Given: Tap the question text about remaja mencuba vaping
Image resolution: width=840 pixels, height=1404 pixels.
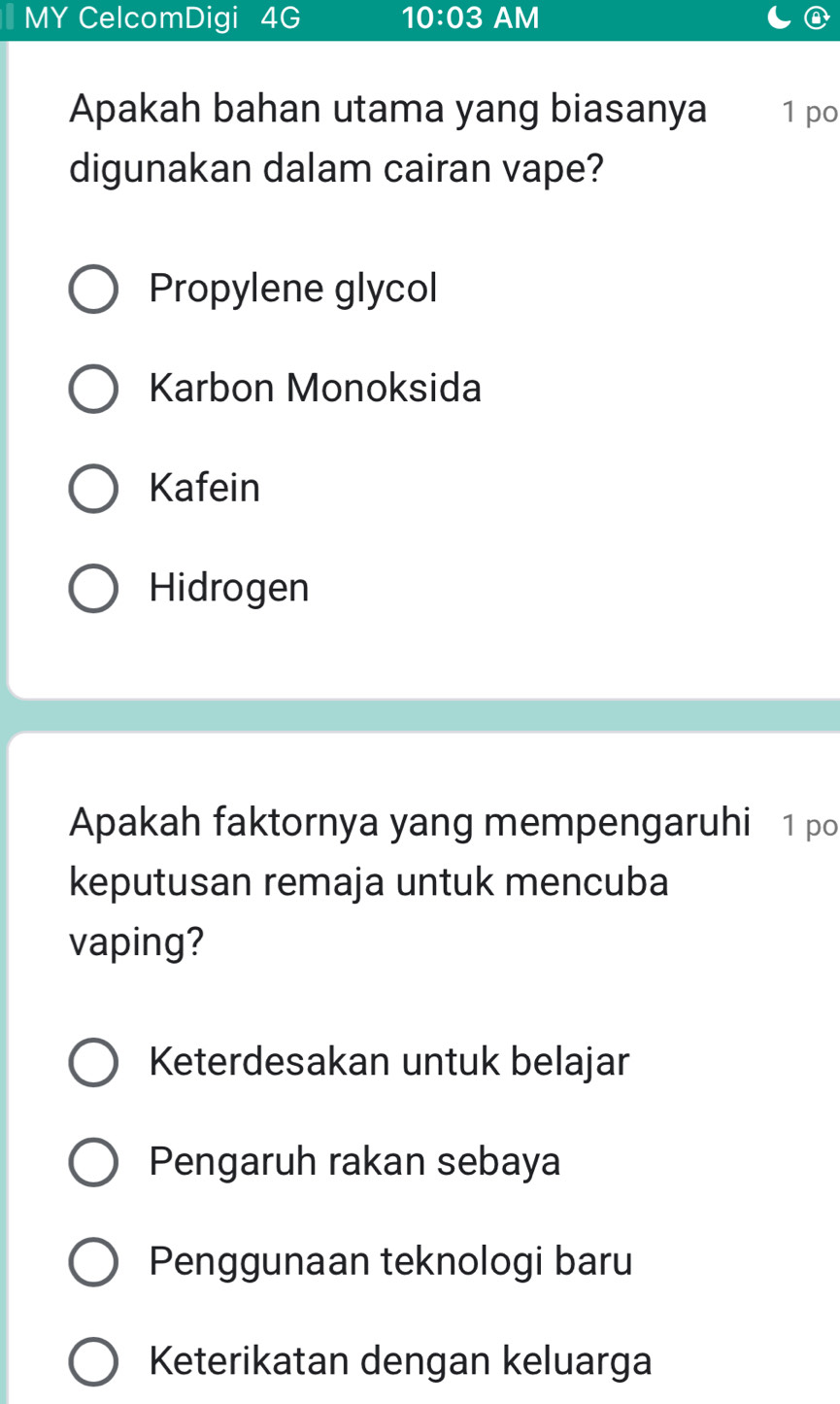Looking at the screenshot, I should coord(408,882).
